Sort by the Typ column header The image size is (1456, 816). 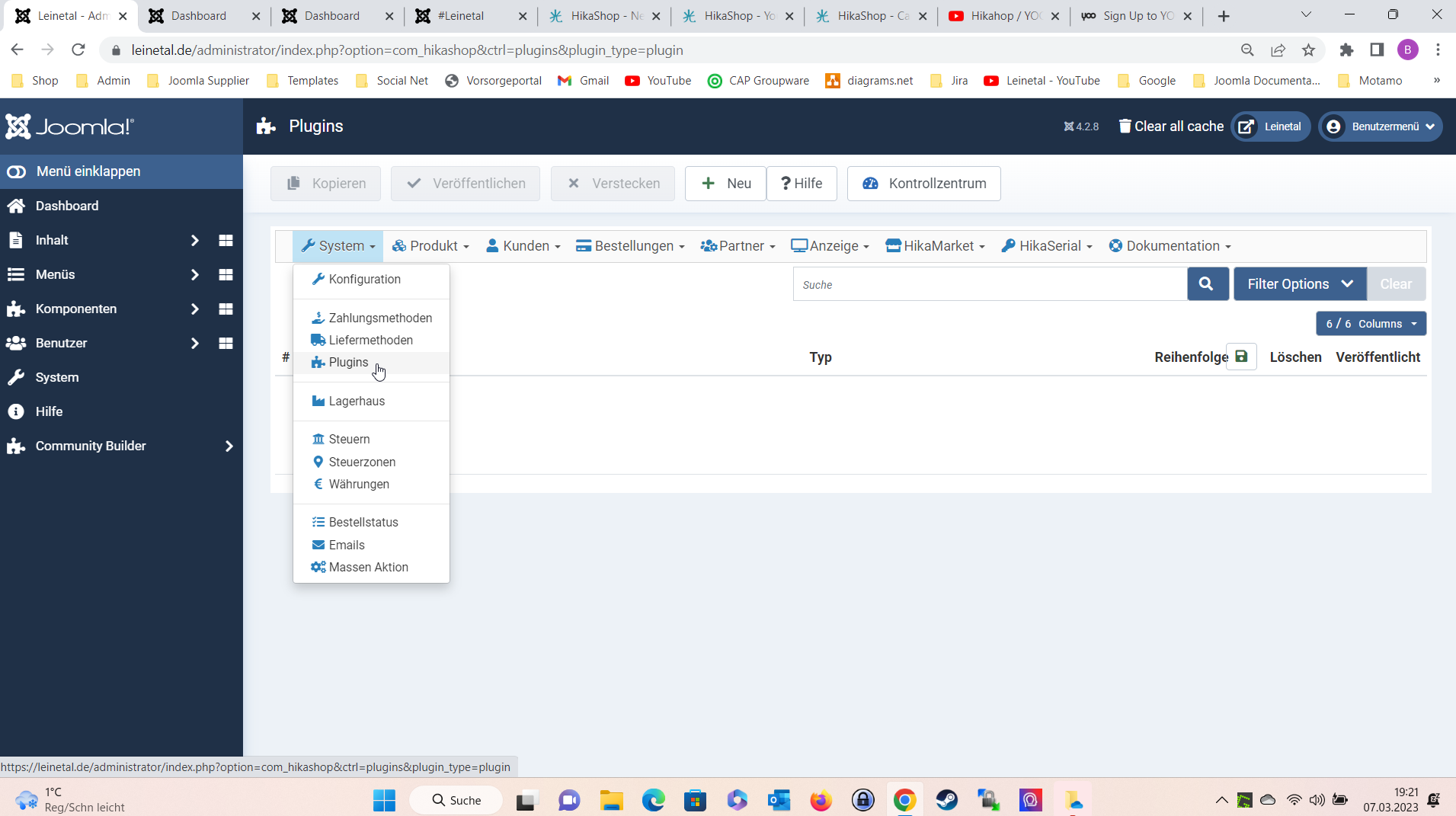[x=820, y=357]
